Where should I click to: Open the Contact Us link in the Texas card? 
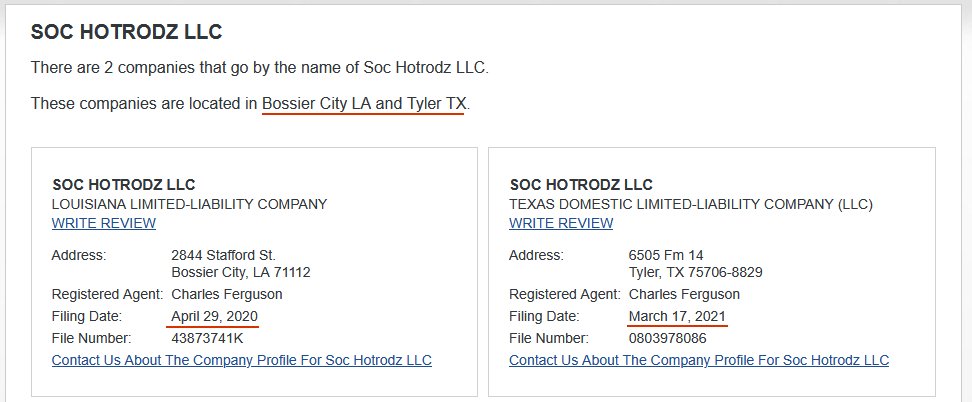click(x=699, y=360)
